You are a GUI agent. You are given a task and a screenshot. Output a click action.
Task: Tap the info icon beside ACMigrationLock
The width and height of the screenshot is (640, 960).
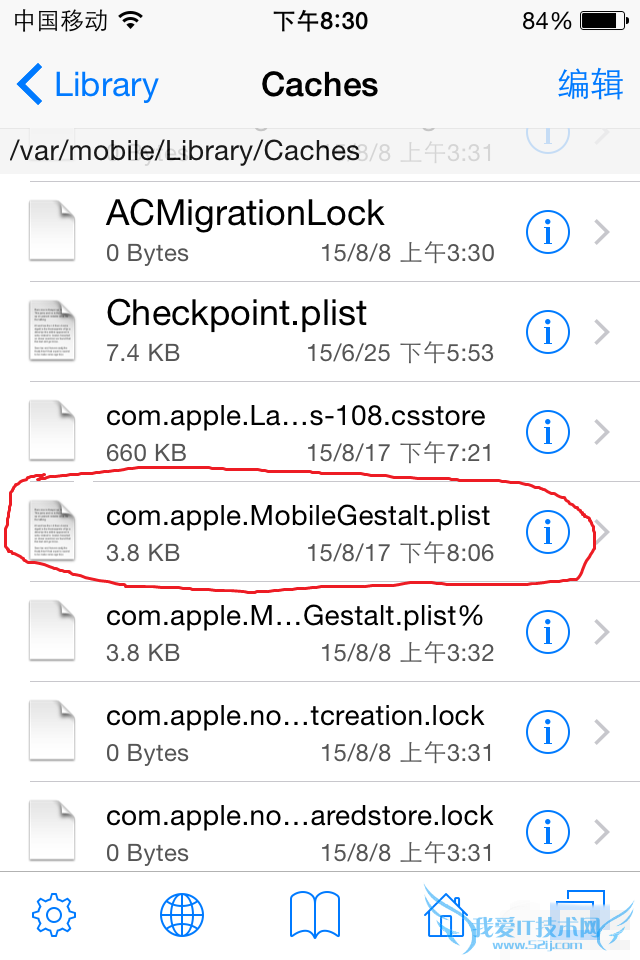[547, 231]
